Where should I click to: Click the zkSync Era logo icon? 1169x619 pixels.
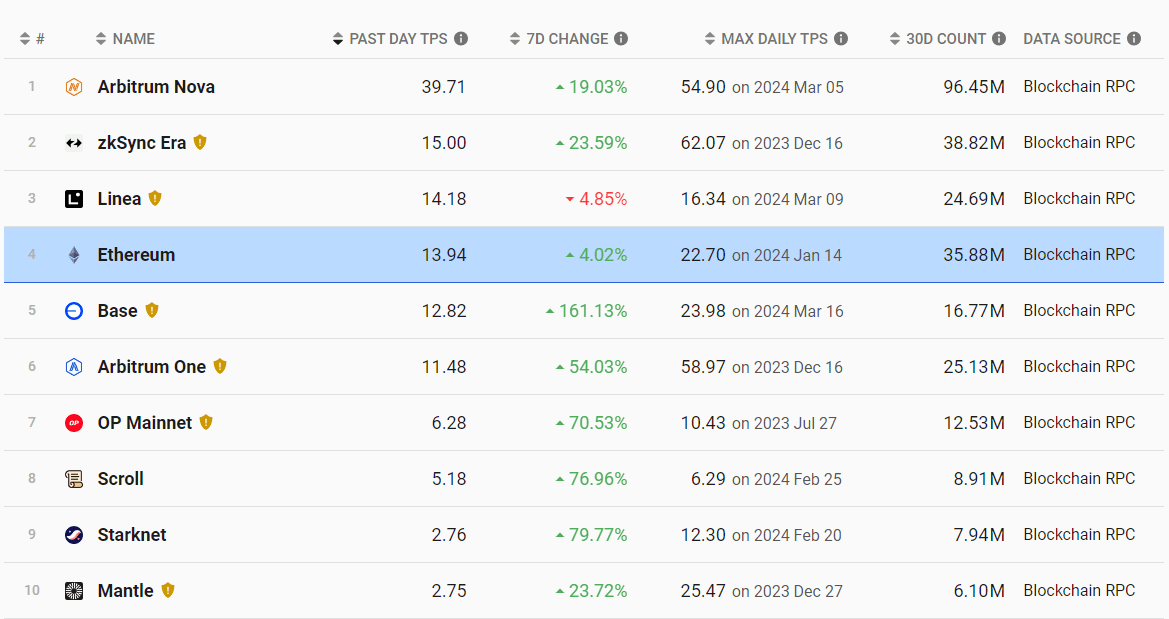tap(74, 143)
